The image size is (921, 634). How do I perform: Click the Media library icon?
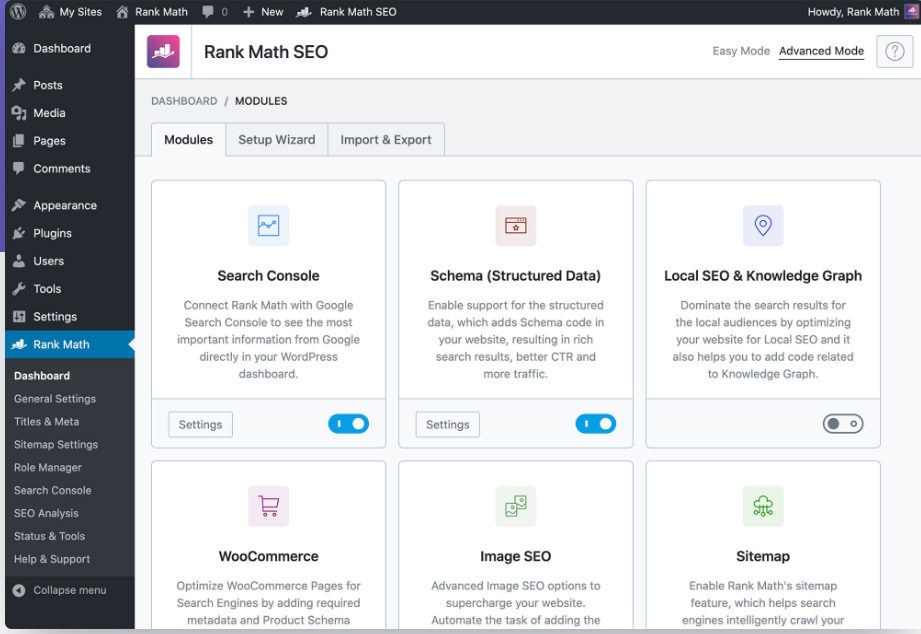pos(19,113)
